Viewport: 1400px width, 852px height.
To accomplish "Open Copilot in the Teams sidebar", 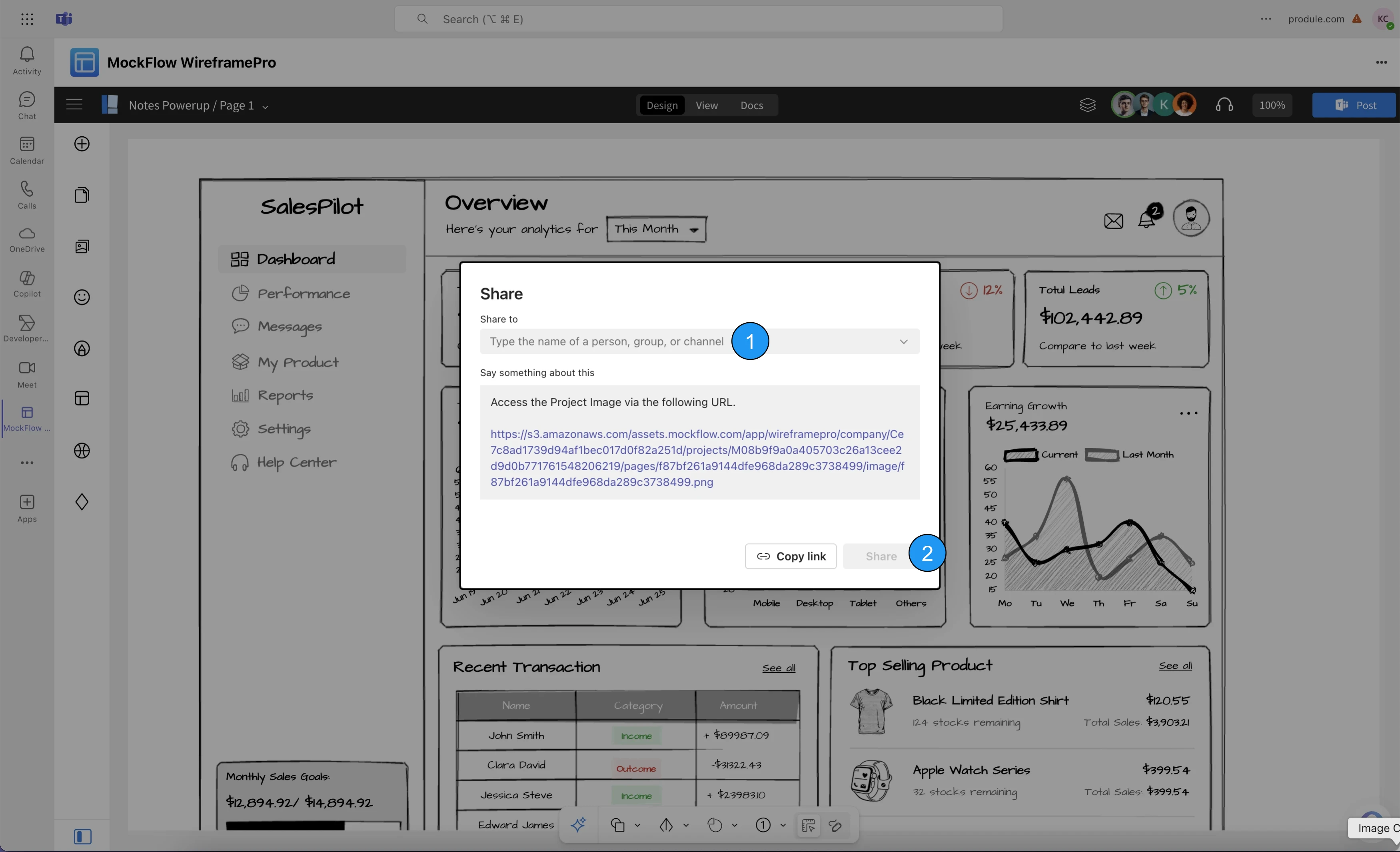I will click(x=27, y=284).
